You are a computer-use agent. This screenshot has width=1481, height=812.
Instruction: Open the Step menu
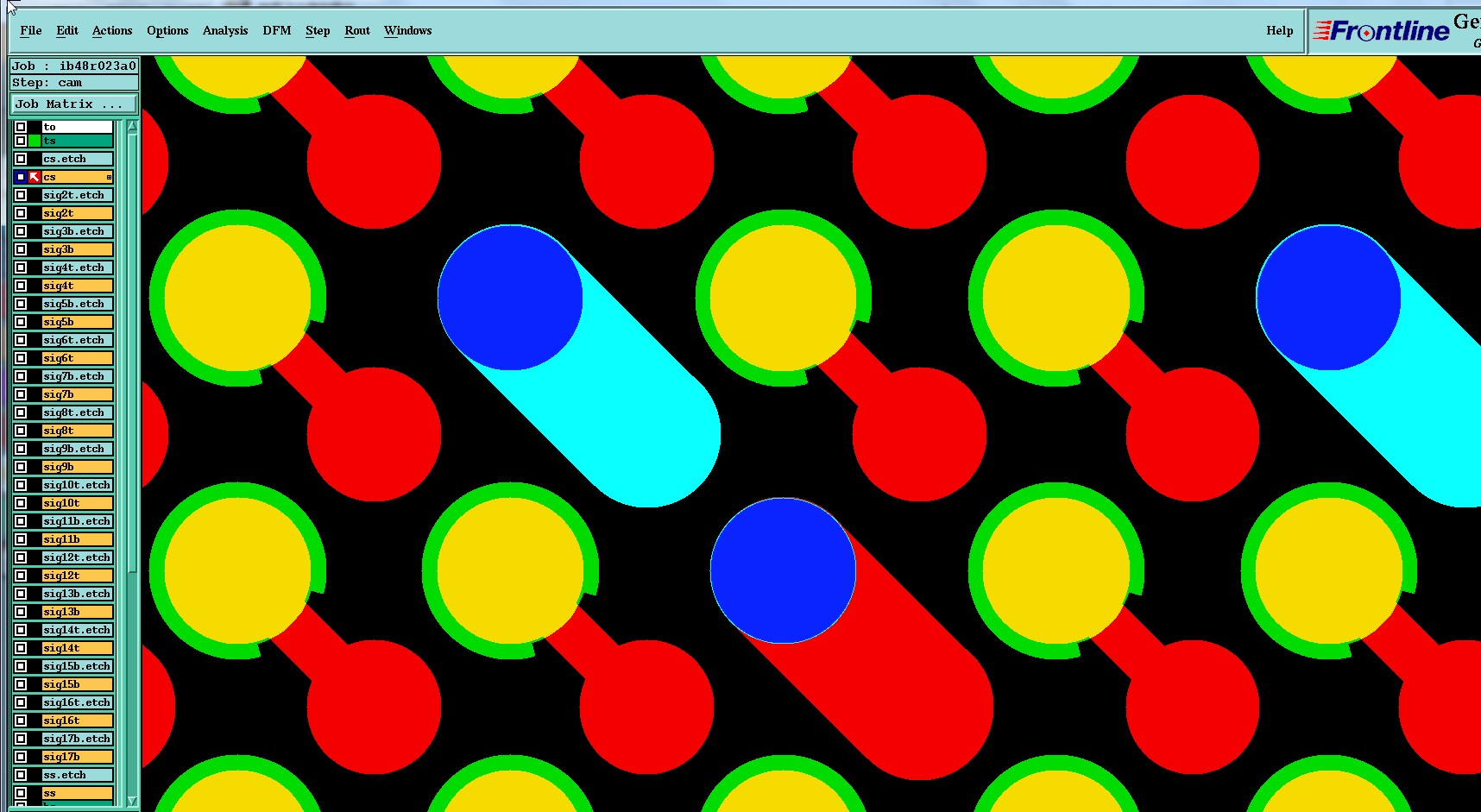click(x=318, y=30)
